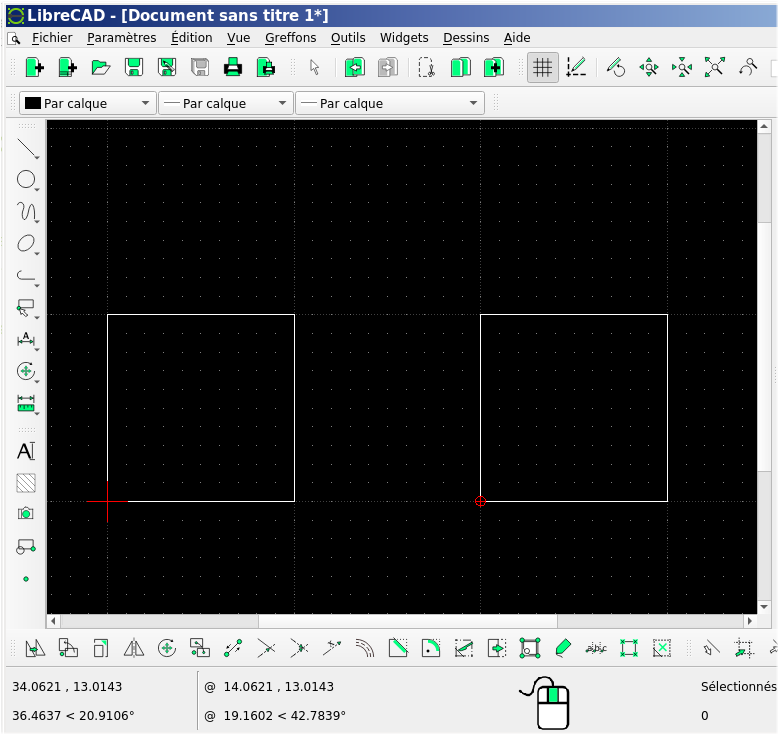The image size is (779, 735).
Task: Click the mouse icon in status bar
Action: click(x=547, y=703)
